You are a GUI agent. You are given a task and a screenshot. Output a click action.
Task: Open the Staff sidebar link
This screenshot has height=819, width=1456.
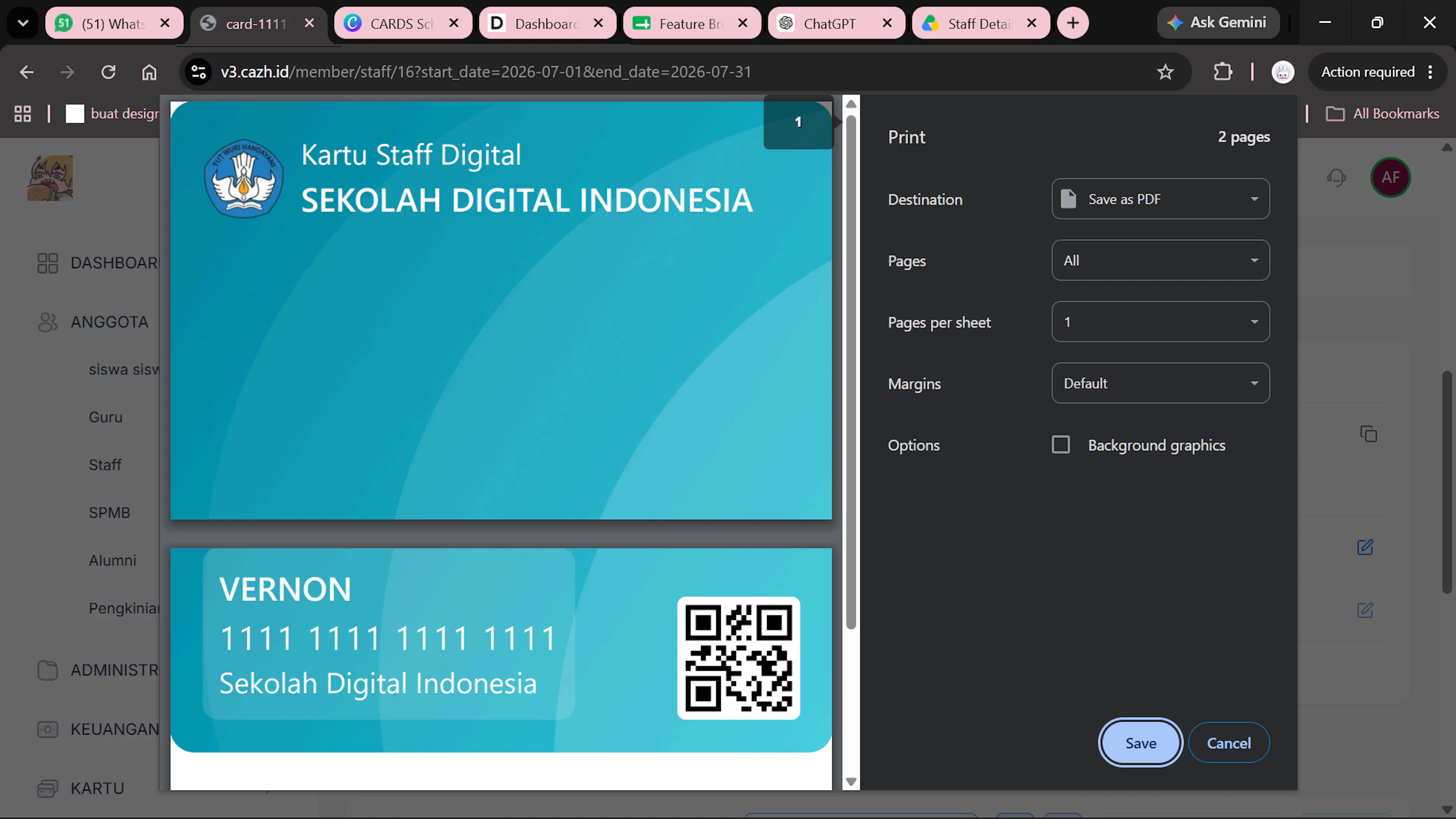105,464
